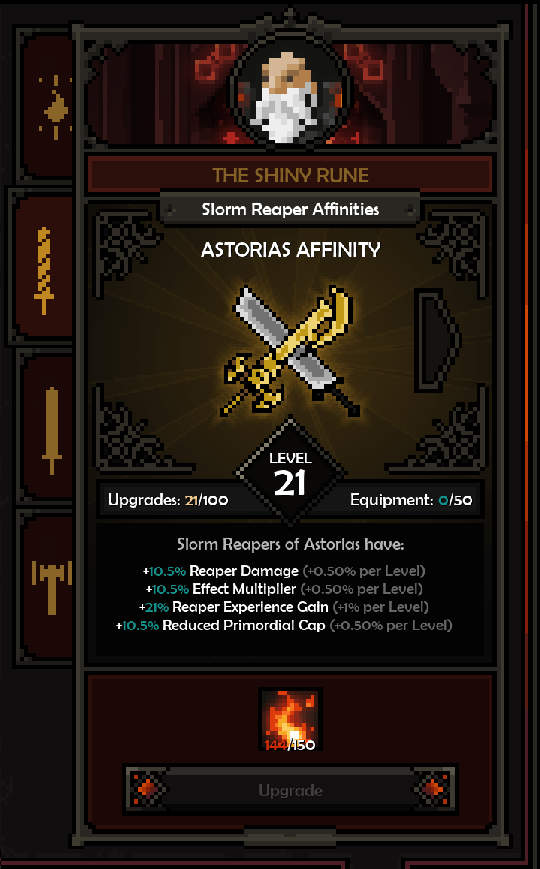Screen dimensions: 540x869
Task: Select the Slorm Reaper Affinities header
Action: click(x=290, y=209)
